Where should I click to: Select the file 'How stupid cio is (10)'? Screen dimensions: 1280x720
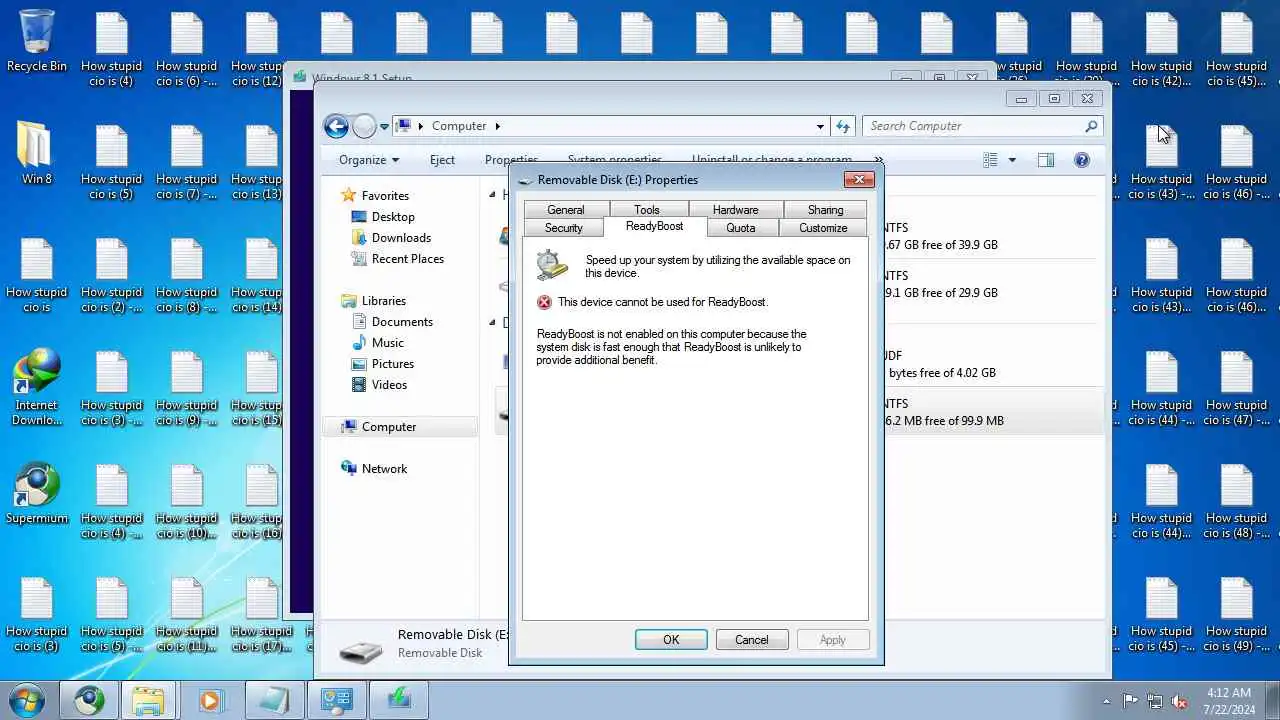[x=187, y=501]
